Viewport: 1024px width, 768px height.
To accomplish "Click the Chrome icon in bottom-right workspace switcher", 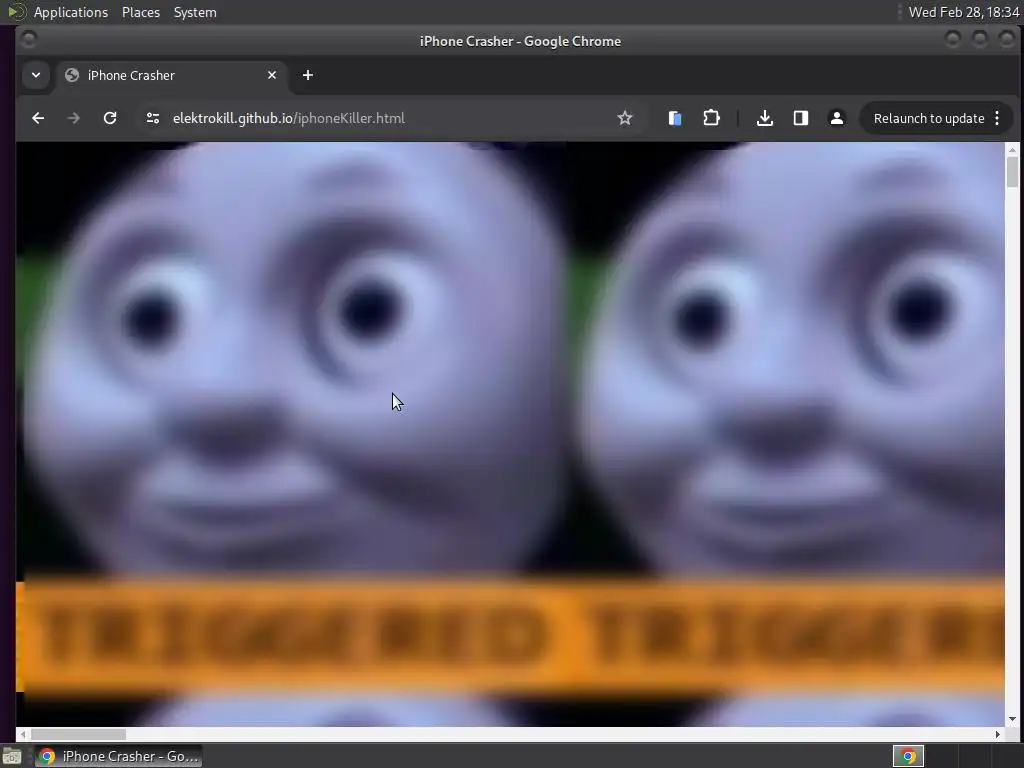I will [908, 756].
